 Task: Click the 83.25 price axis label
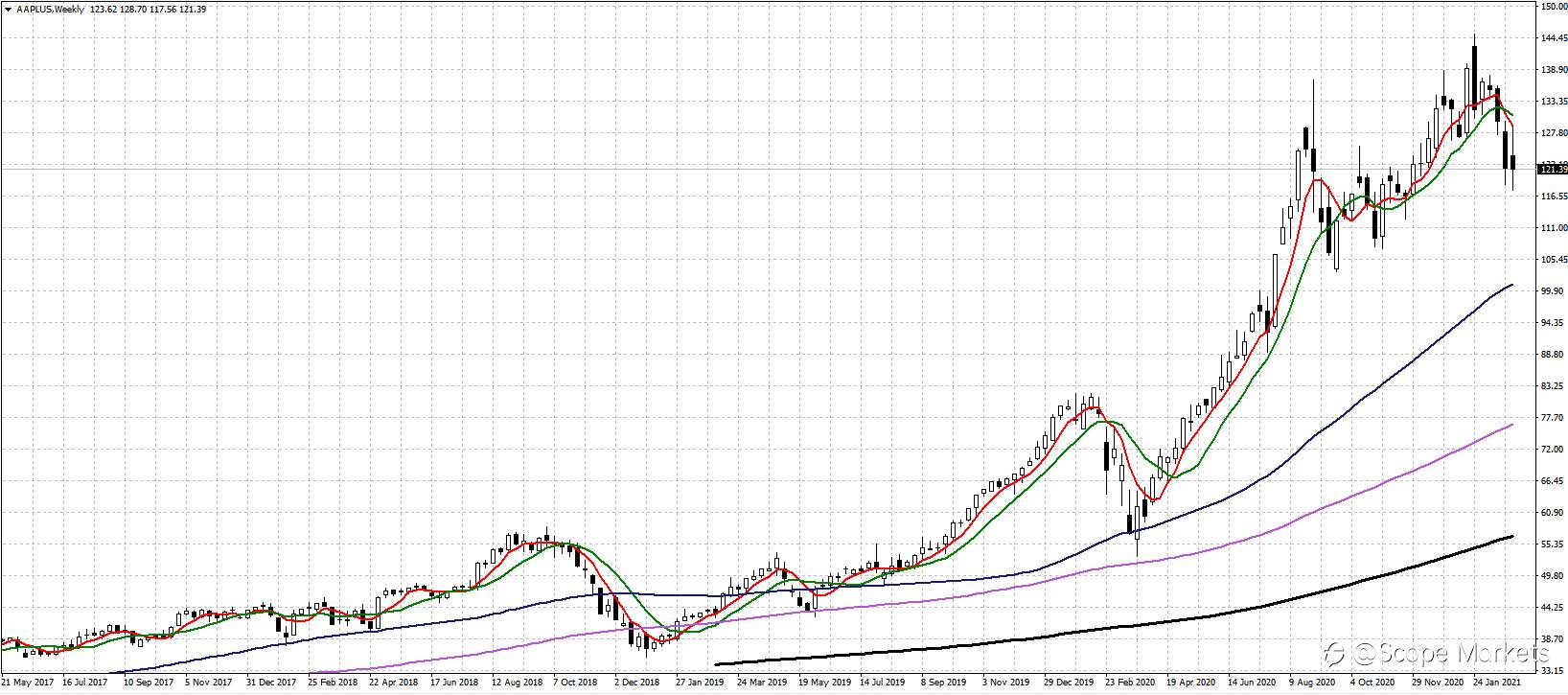tap(1552, 386)
